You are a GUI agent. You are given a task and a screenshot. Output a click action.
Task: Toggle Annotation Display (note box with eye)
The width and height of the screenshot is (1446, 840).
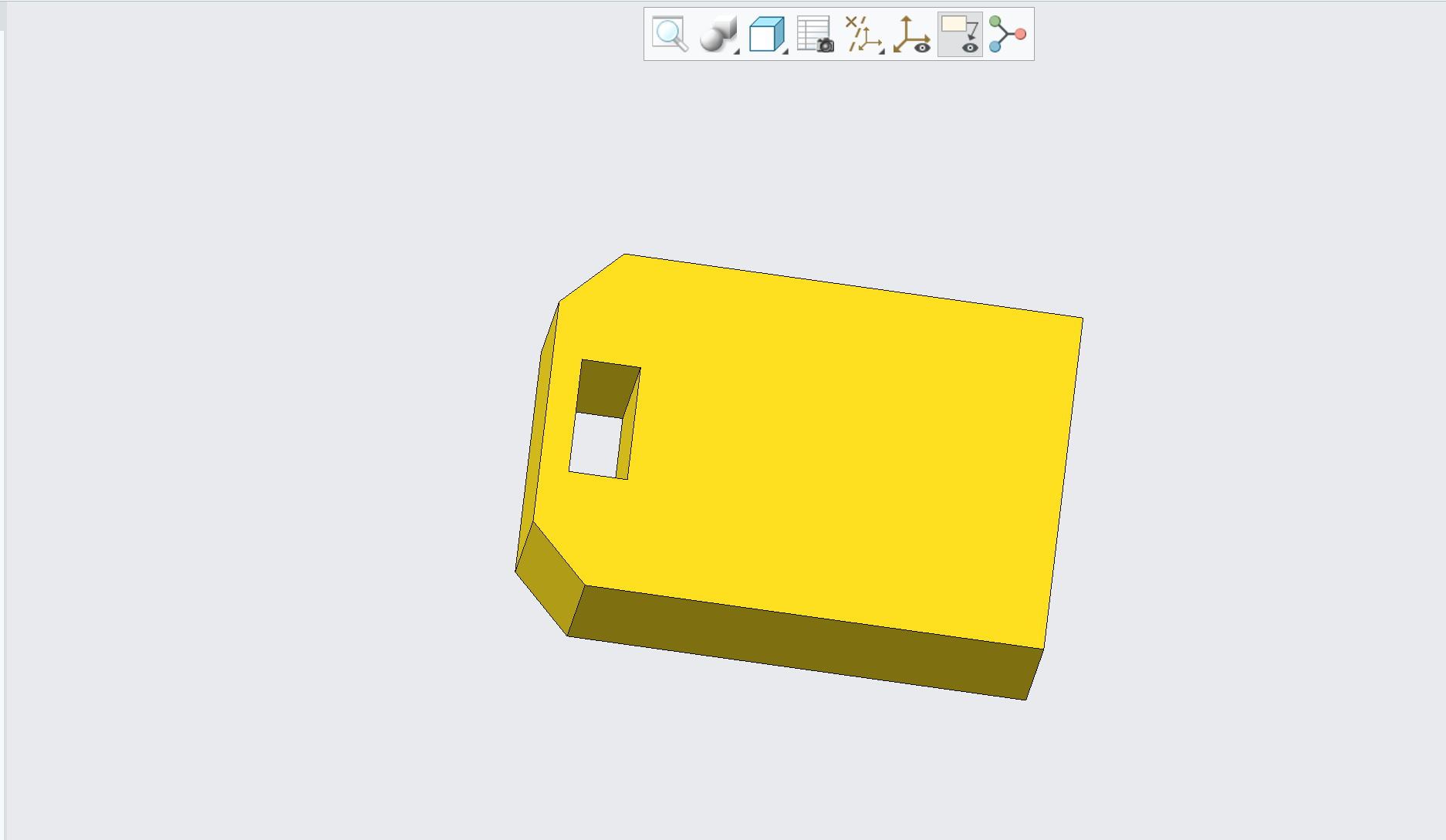[960, 35]
